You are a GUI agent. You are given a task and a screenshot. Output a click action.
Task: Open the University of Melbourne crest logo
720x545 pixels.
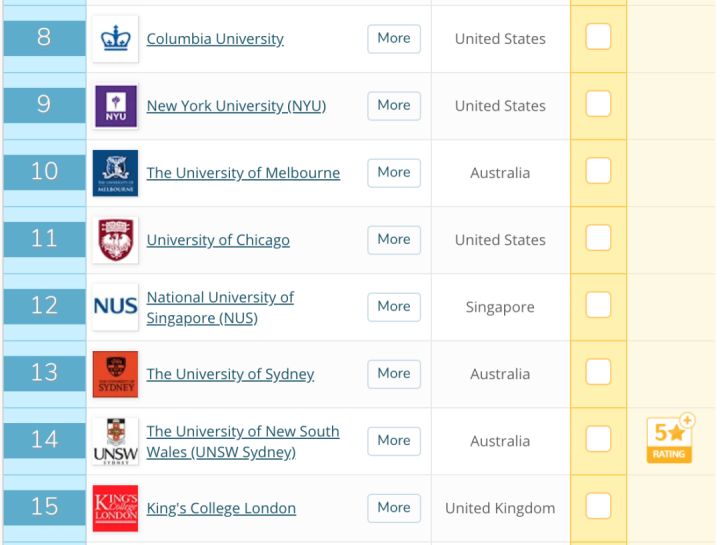[x=115, y=173]
